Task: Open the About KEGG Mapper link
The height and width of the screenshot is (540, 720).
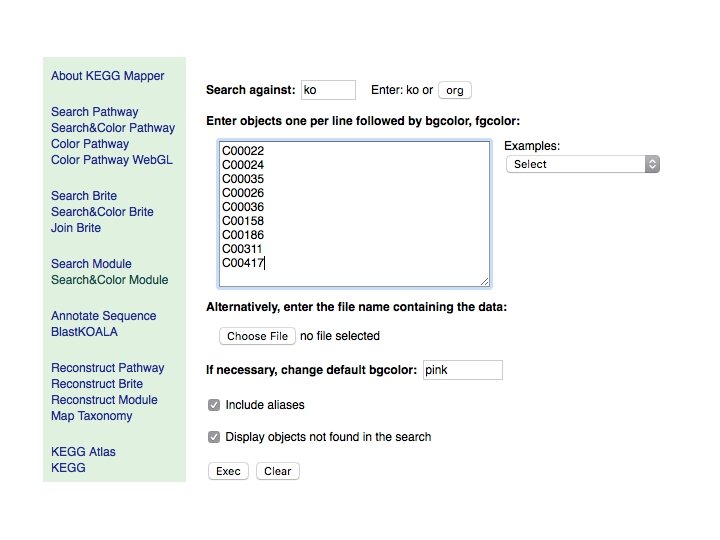Action: tap(108, 76)
